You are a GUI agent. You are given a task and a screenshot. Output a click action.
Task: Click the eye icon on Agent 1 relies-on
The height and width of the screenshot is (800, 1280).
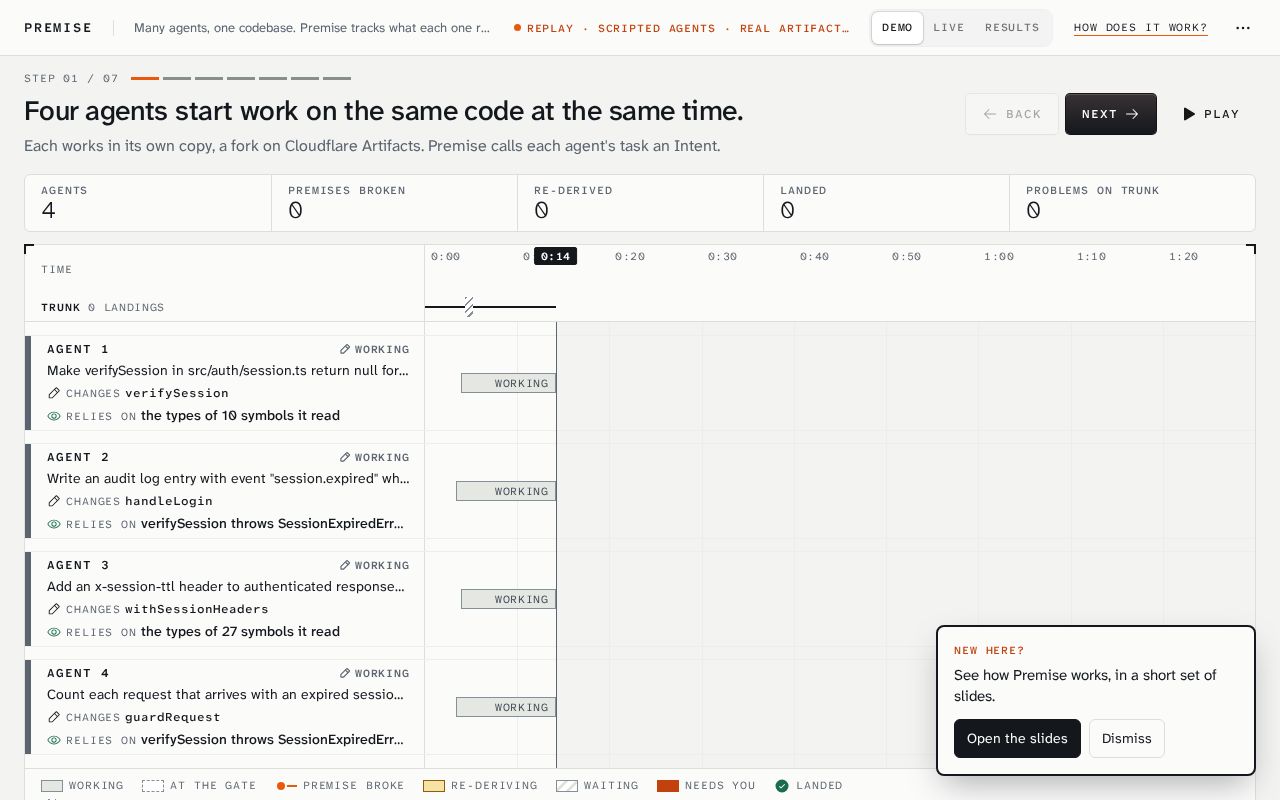click(54, 416)
